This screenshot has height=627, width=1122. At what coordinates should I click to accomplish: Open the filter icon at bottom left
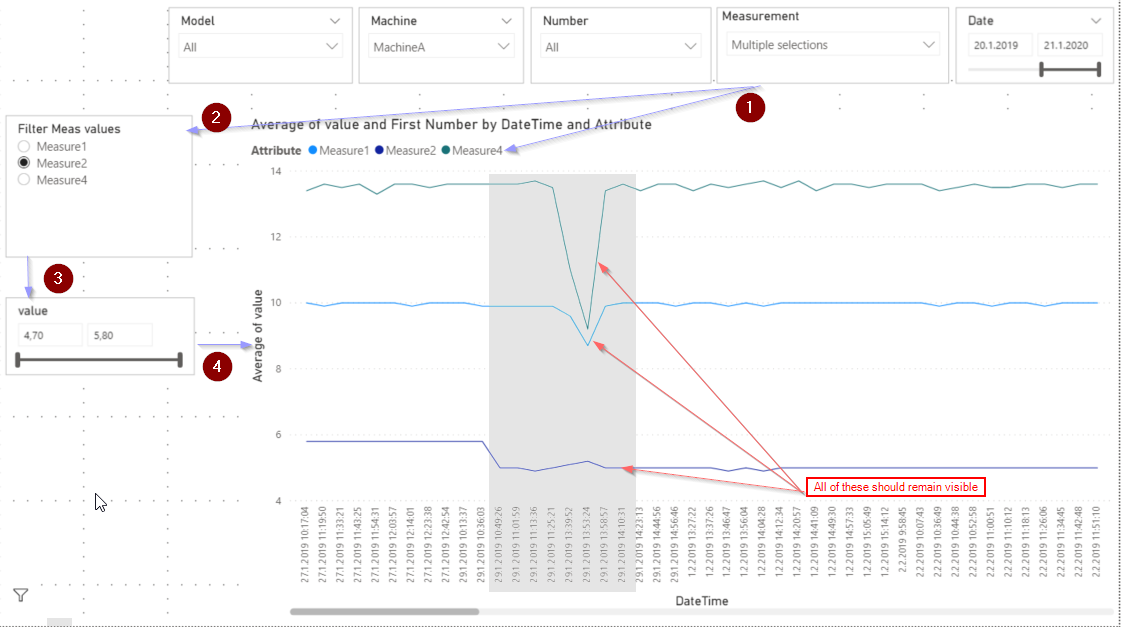(21, 595)
